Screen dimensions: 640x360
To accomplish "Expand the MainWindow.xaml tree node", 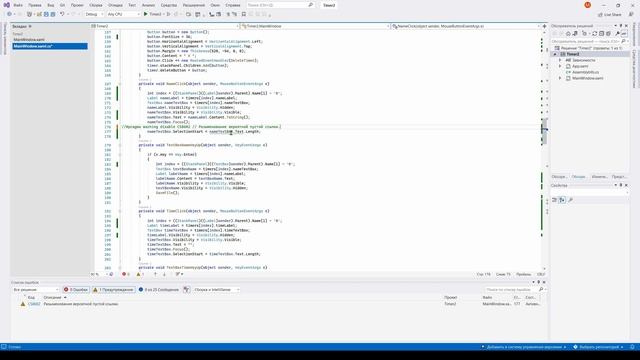I will (x=560, y=78).
